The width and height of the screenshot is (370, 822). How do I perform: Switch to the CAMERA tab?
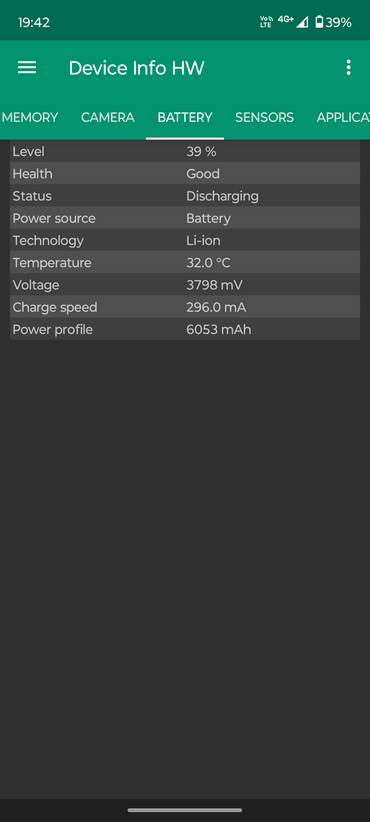coord(107,117)
